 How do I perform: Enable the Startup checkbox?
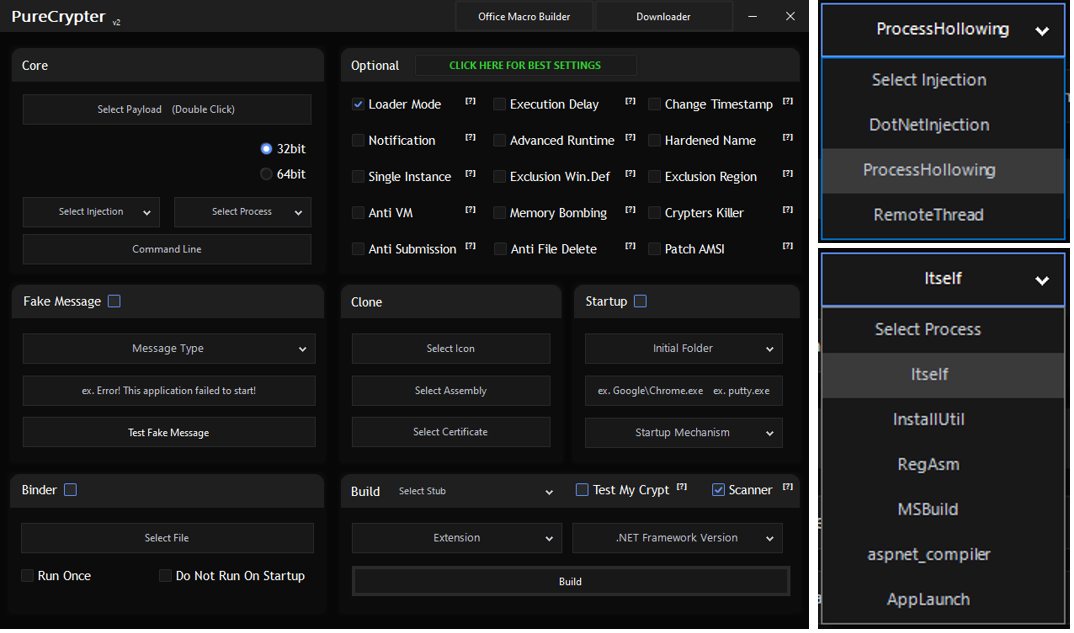pyautogui.click(x=640, y=301)
